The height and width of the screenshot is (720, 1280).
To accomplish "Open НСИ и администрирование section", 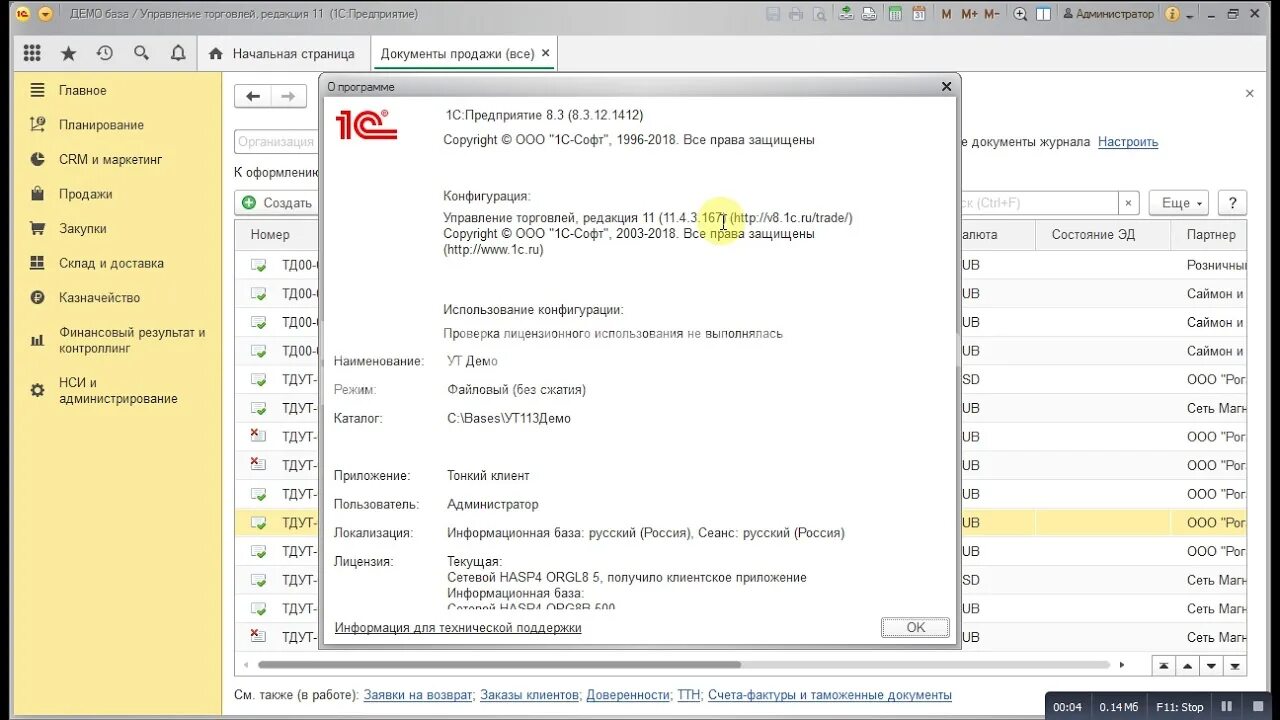I will coord(118,390).
